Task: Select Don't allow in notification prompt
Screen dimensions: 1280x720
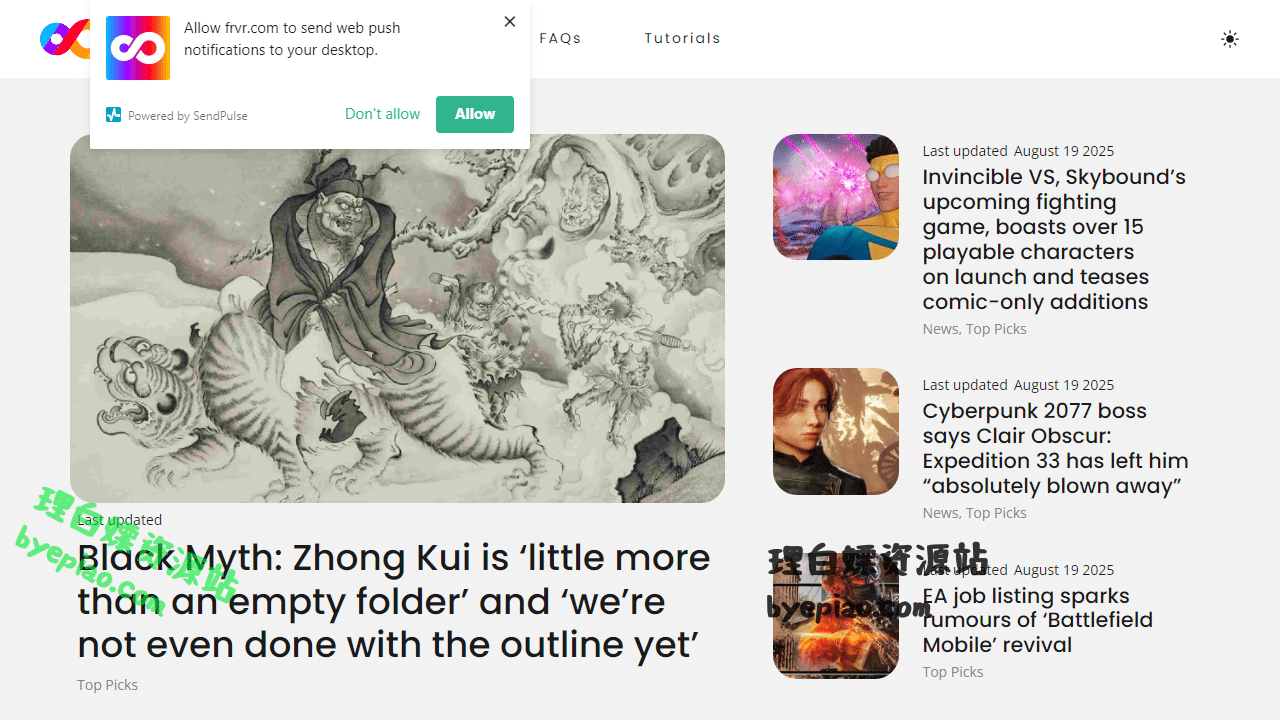Action: point(382,114)
